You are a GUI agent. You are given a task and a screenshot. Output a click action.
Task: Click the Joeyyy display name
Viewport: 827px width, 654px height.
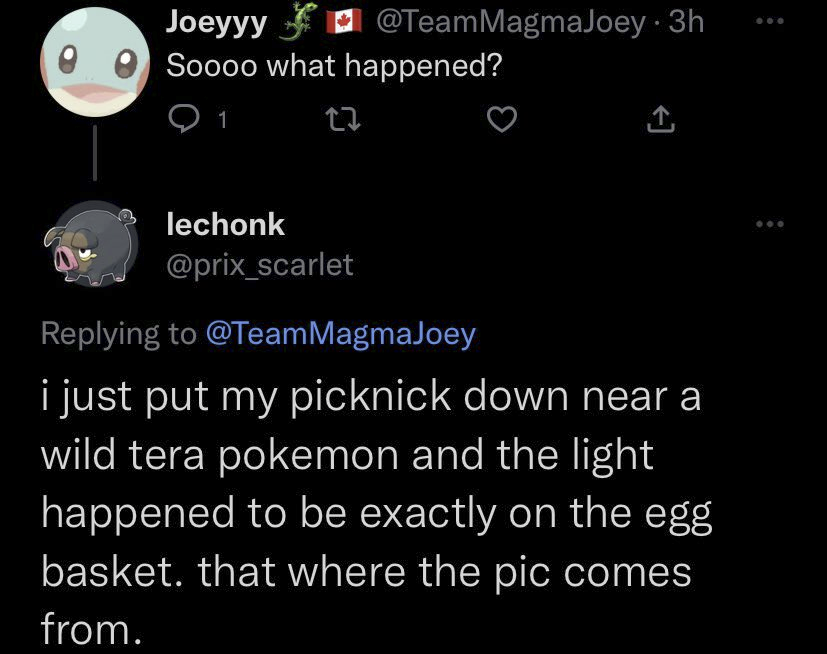click(216, 22)
